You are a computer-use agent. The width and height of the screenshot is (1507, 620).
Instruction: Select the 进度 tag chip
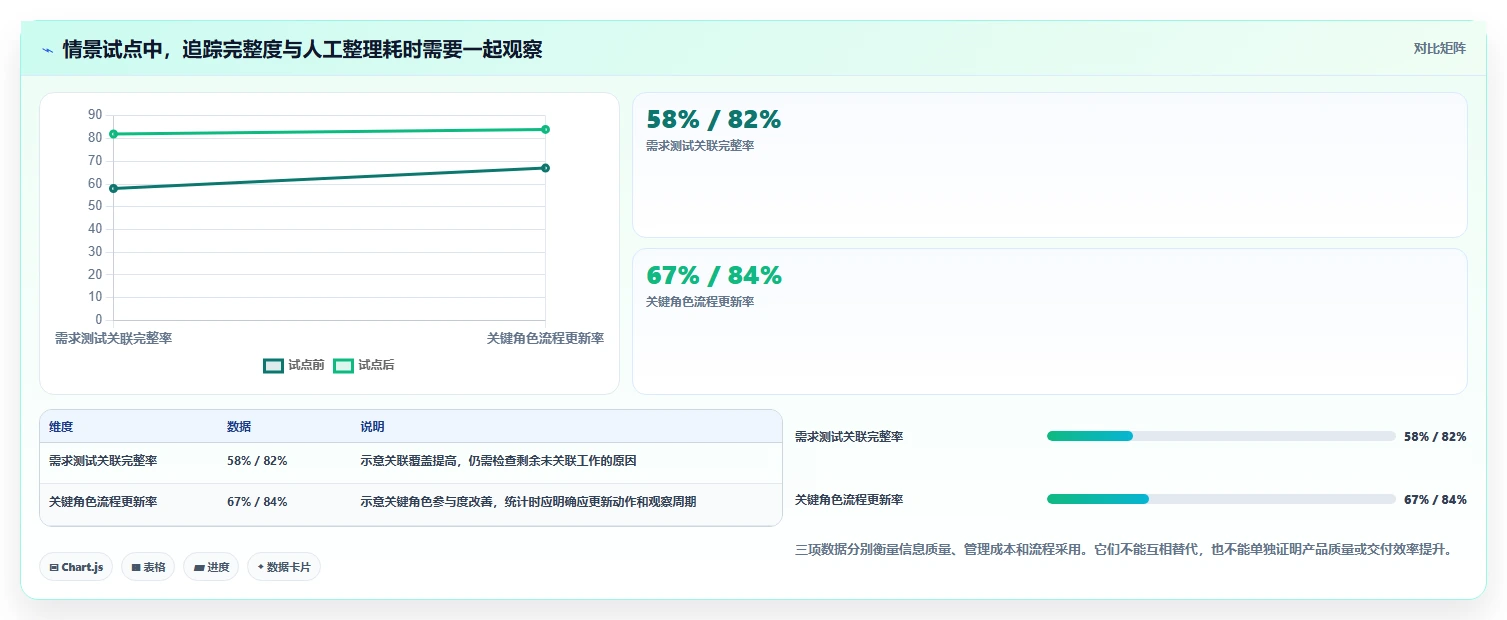(211, 567)
